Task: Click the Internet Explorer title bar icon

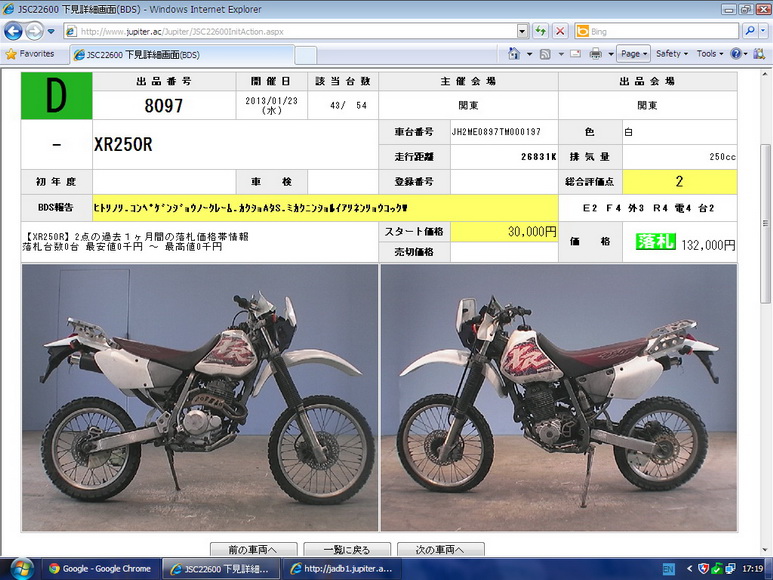Action: click(8, 9)
